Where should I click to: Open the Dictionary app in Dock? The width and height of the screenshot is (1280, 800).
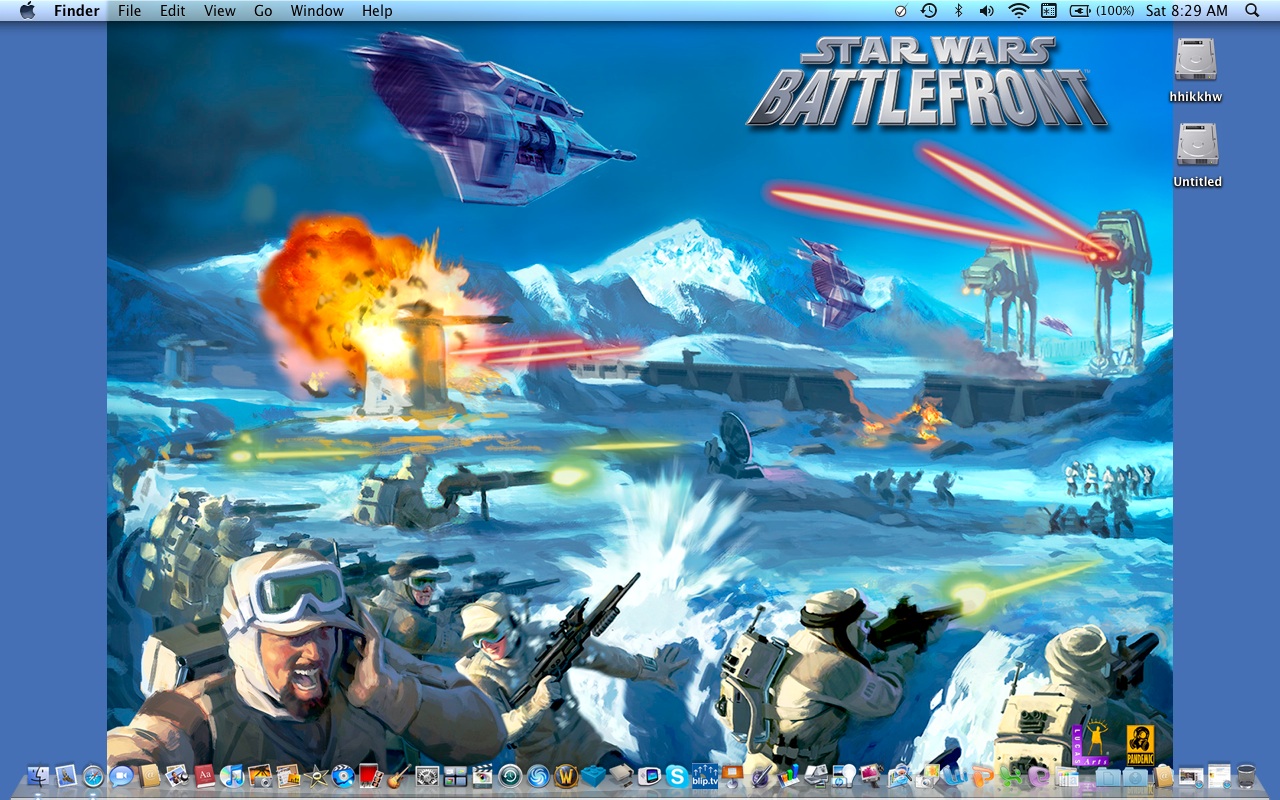coord(205,776)
